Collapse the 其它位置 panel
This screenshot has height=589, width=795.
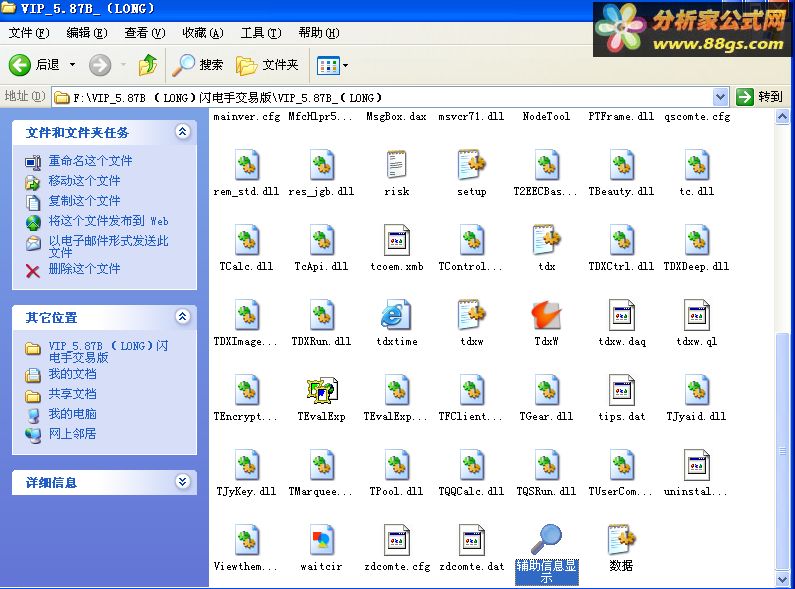point(183,317)
